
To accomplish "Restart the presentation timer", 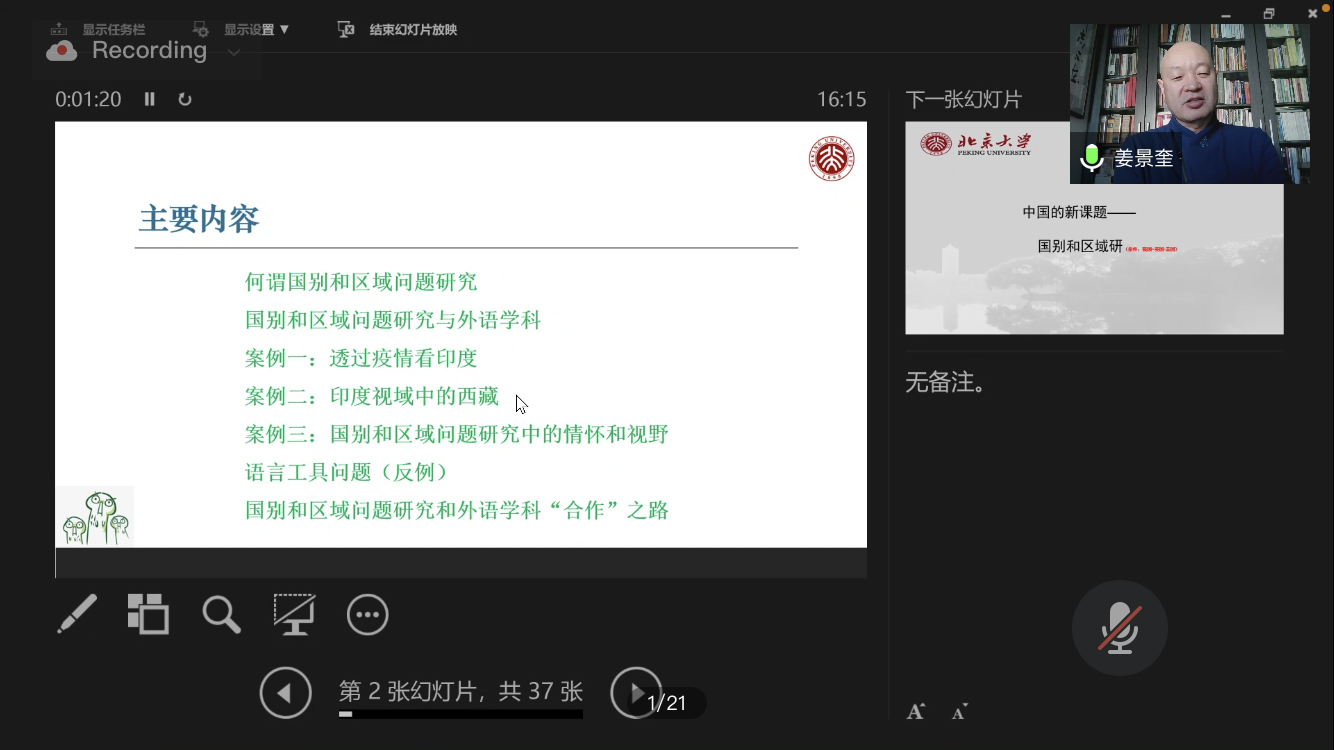I will [x=185, y=99].
